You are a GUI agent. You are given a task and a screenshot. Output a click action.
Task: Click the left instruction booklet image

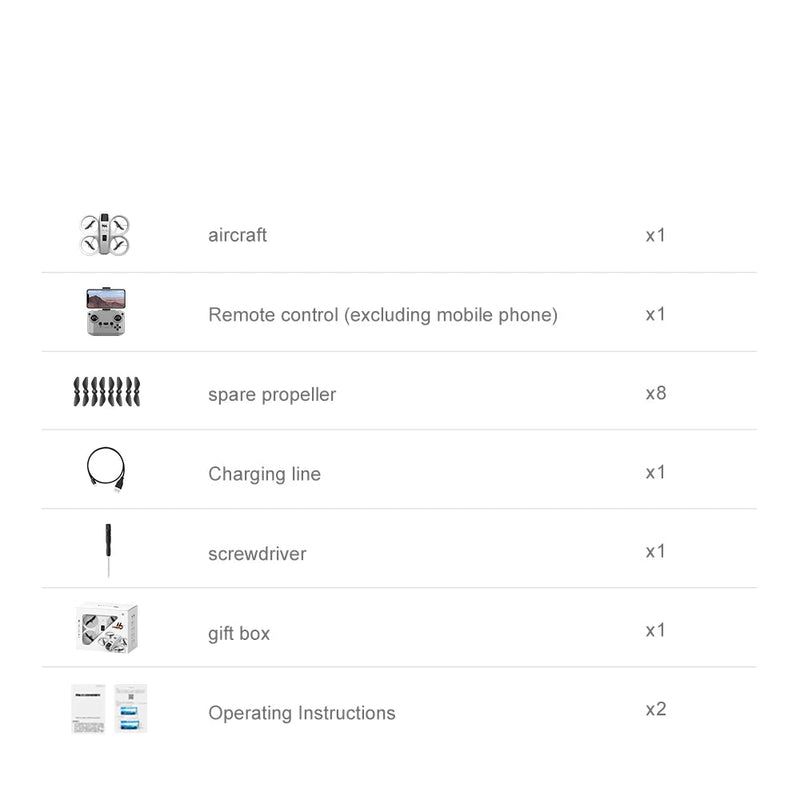pyautogui.click(x=88, y=709)
